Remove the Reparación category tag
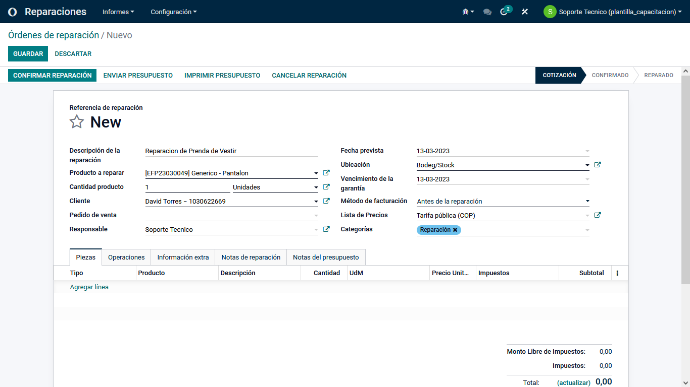 [455, 230]
